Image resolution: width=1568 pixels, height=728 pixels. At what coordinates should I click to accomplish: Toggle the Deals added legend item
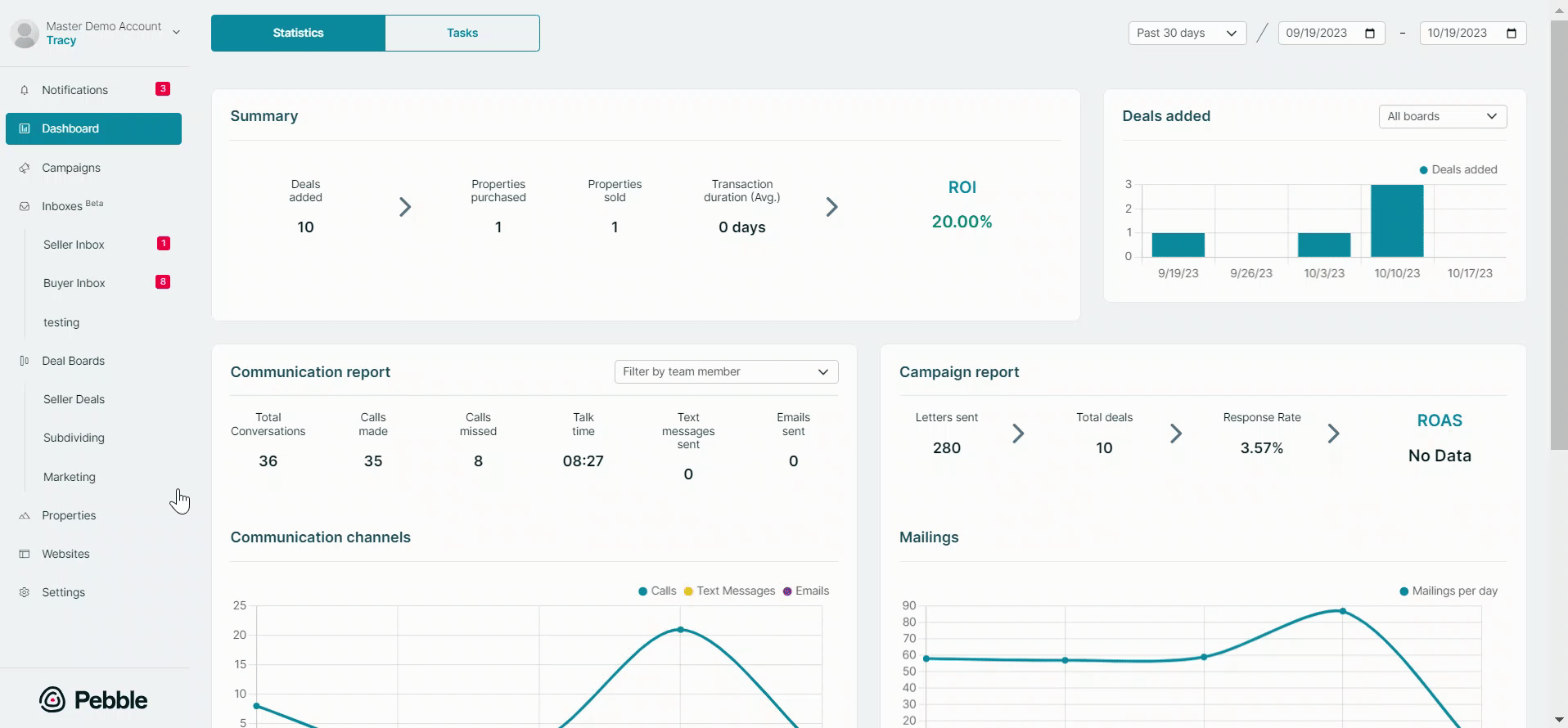(x=1458, y=169)
